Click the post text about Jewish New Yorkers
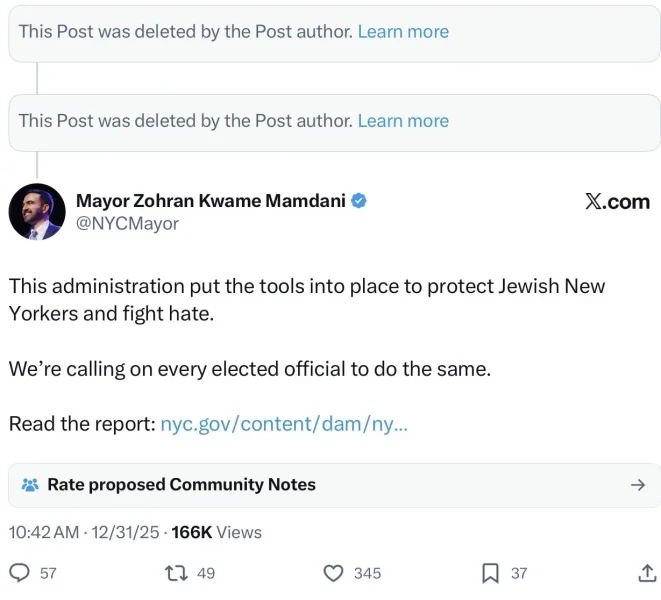The image size is (661, 600). coord(306,299)
